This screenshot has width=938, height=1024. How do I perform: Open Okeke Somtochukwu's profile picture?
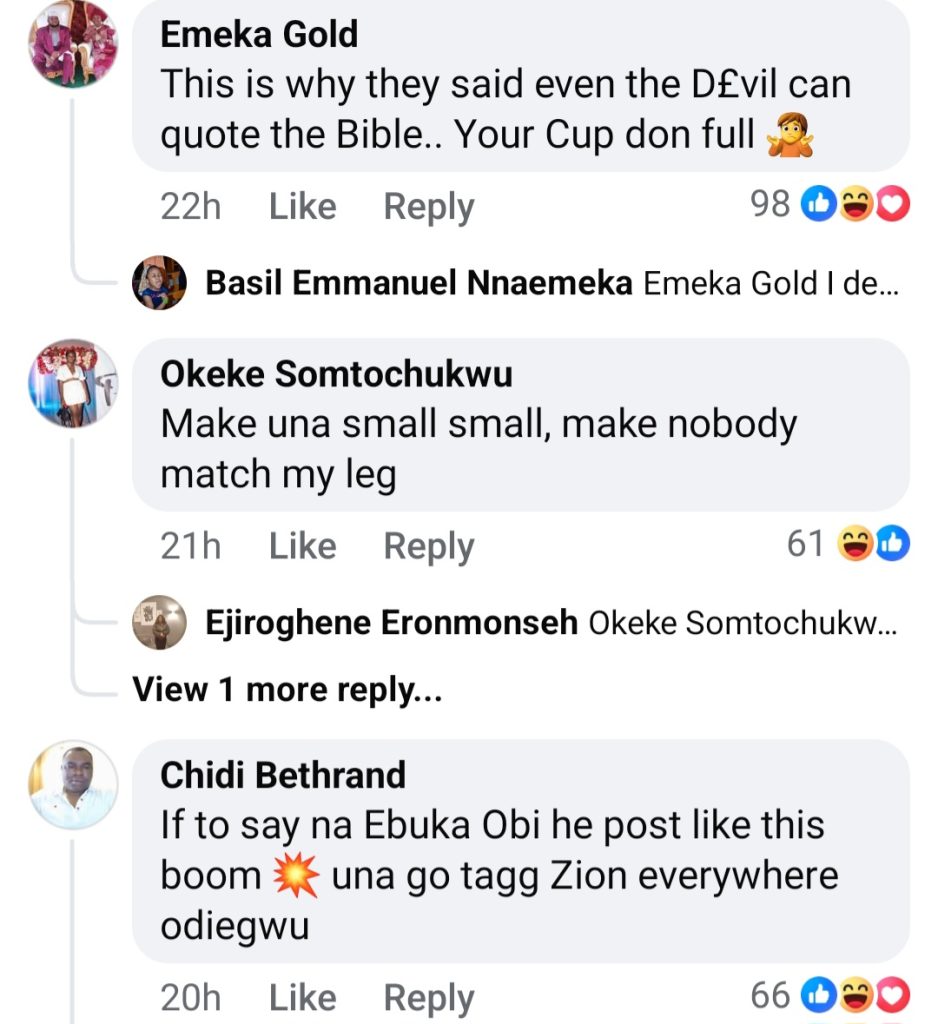[73, 383]
